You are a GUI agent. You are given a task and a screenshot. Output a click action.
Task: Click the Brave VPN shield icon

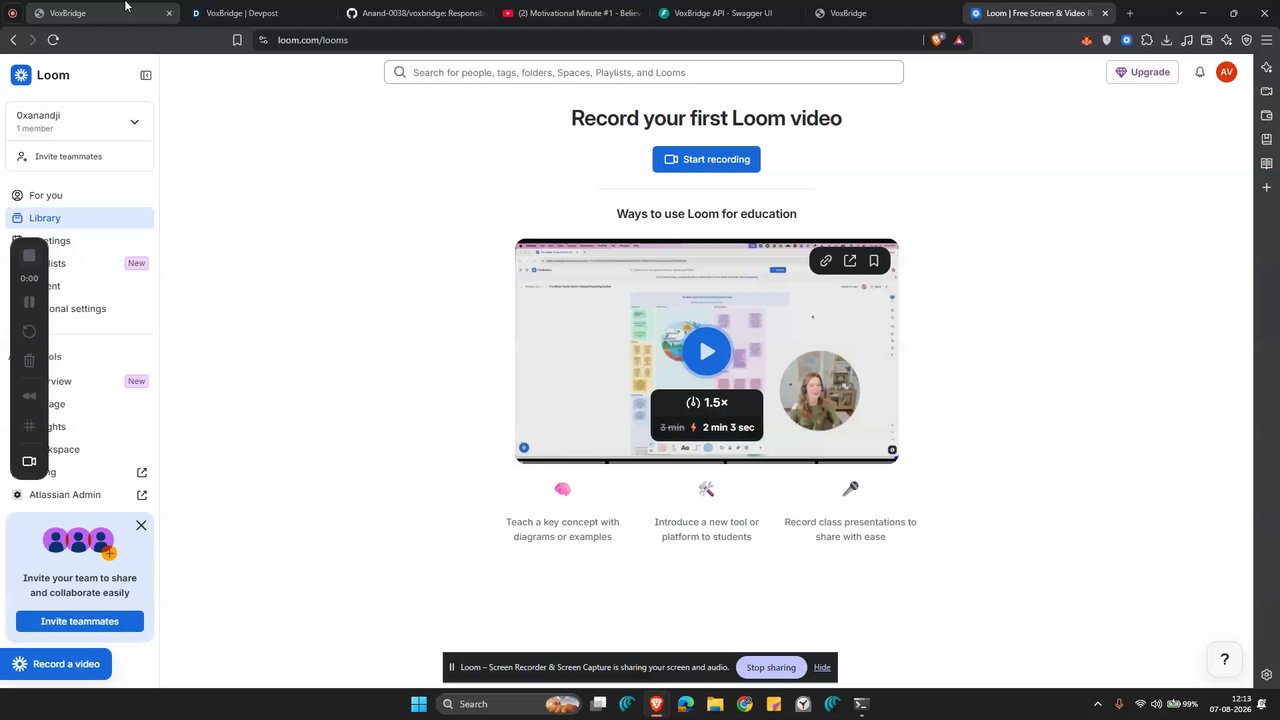(x=1247, y=40)
